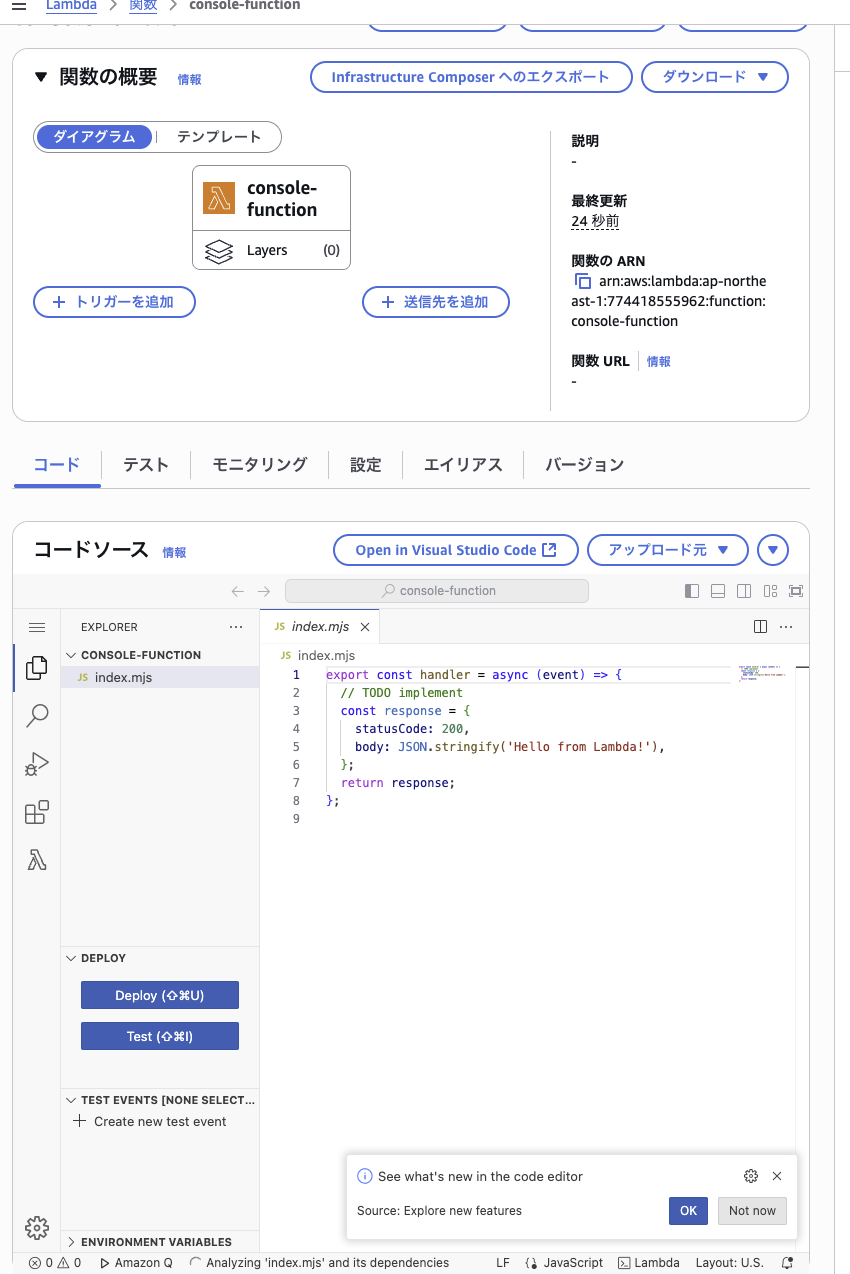Click Amazon Q in the status bar

(x=136, y=1263)
